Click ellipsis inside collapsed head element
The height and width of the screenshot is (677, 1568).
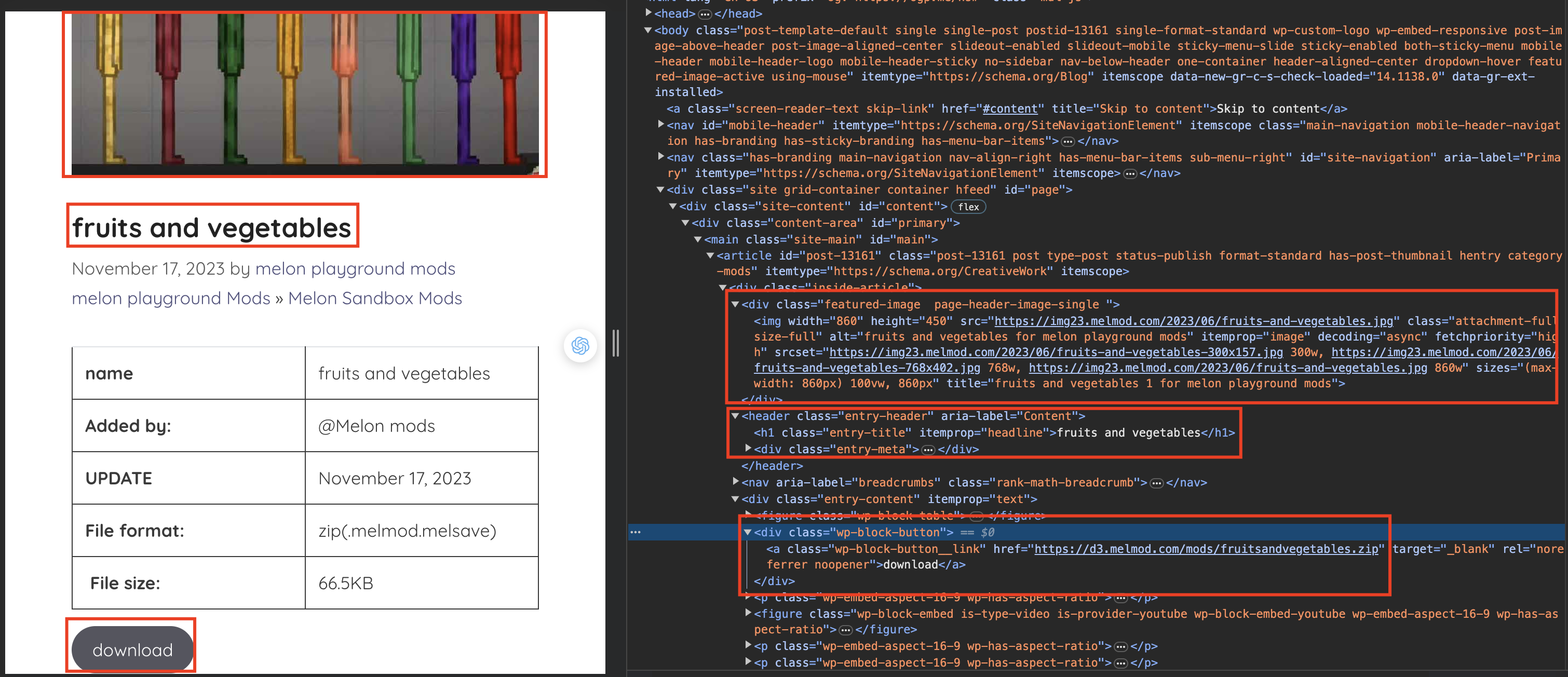705,14
